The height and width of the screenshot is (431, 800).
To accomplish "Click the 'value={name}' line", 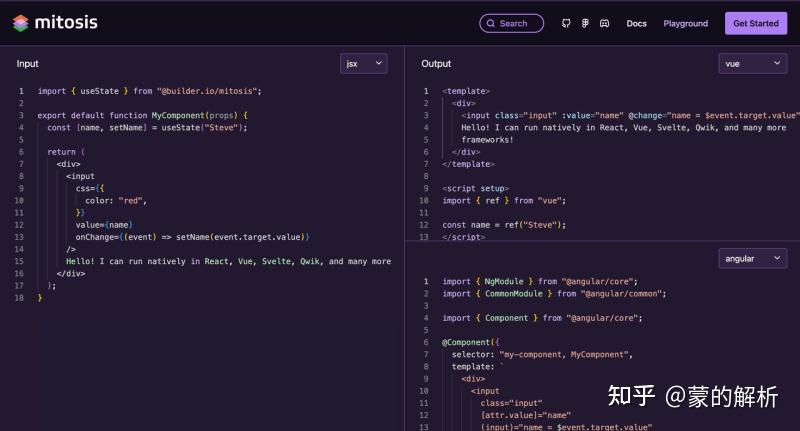I will (x=104, y=225).
